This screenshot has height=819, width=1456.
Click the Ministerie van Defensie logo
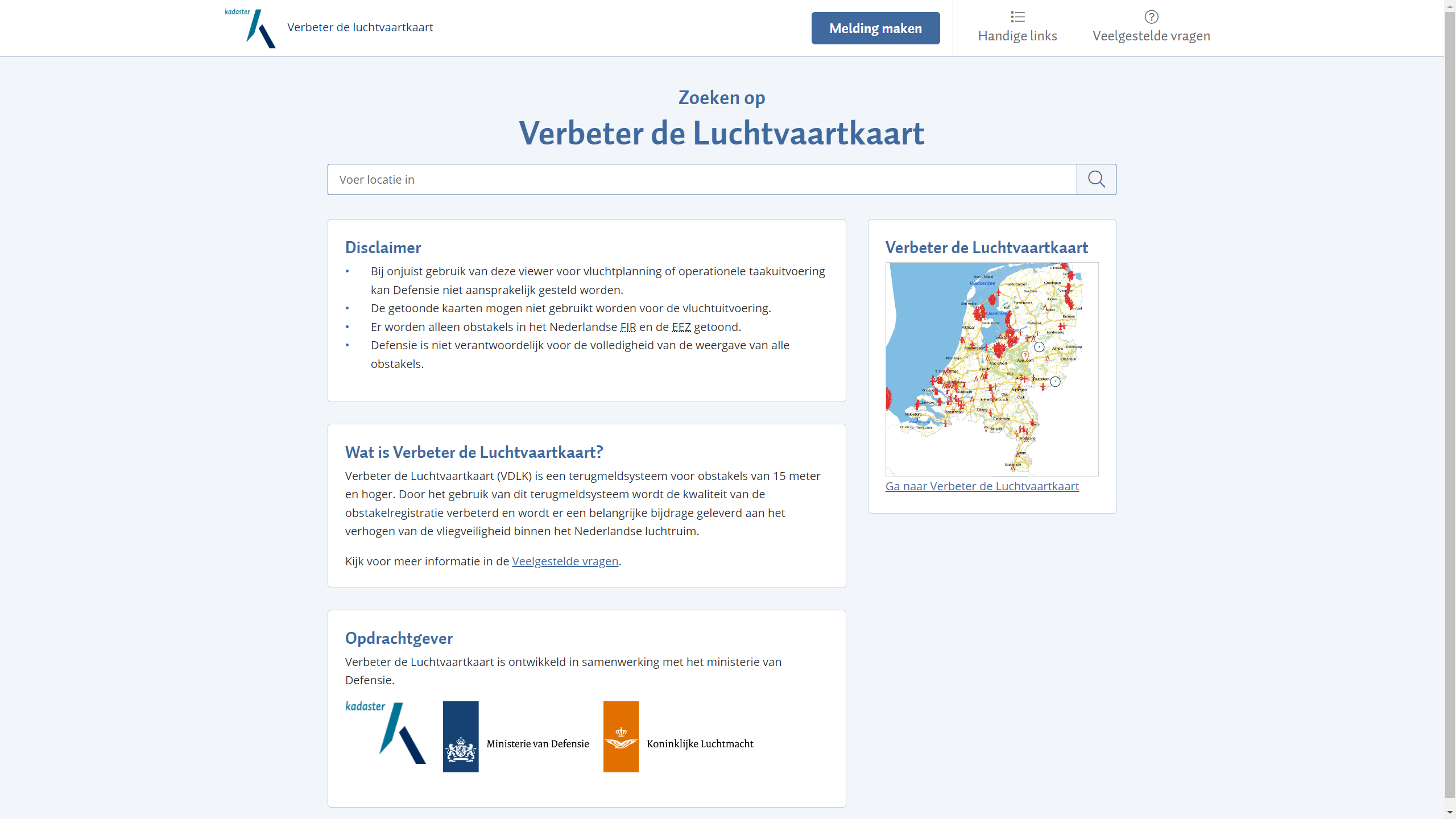[461, 737]
